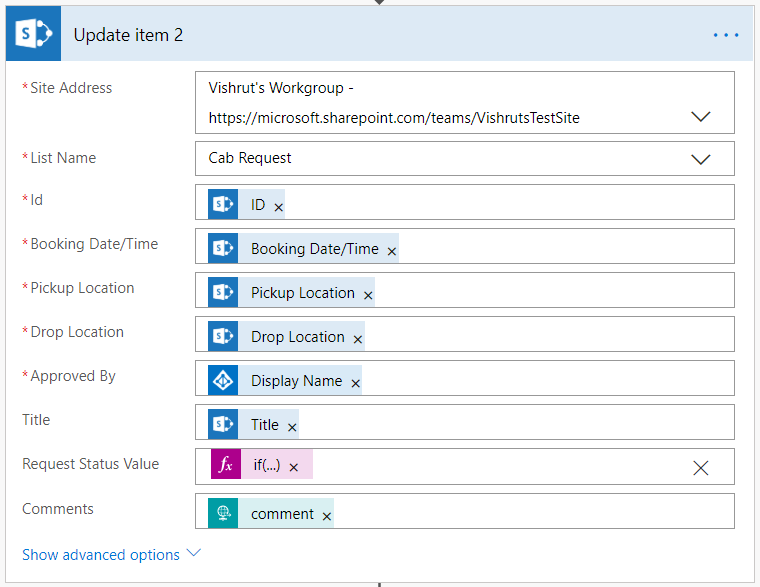The image size is (760, 587).
Task: Click the globe icon on the comment token
Action: click(x=223, y=513)
